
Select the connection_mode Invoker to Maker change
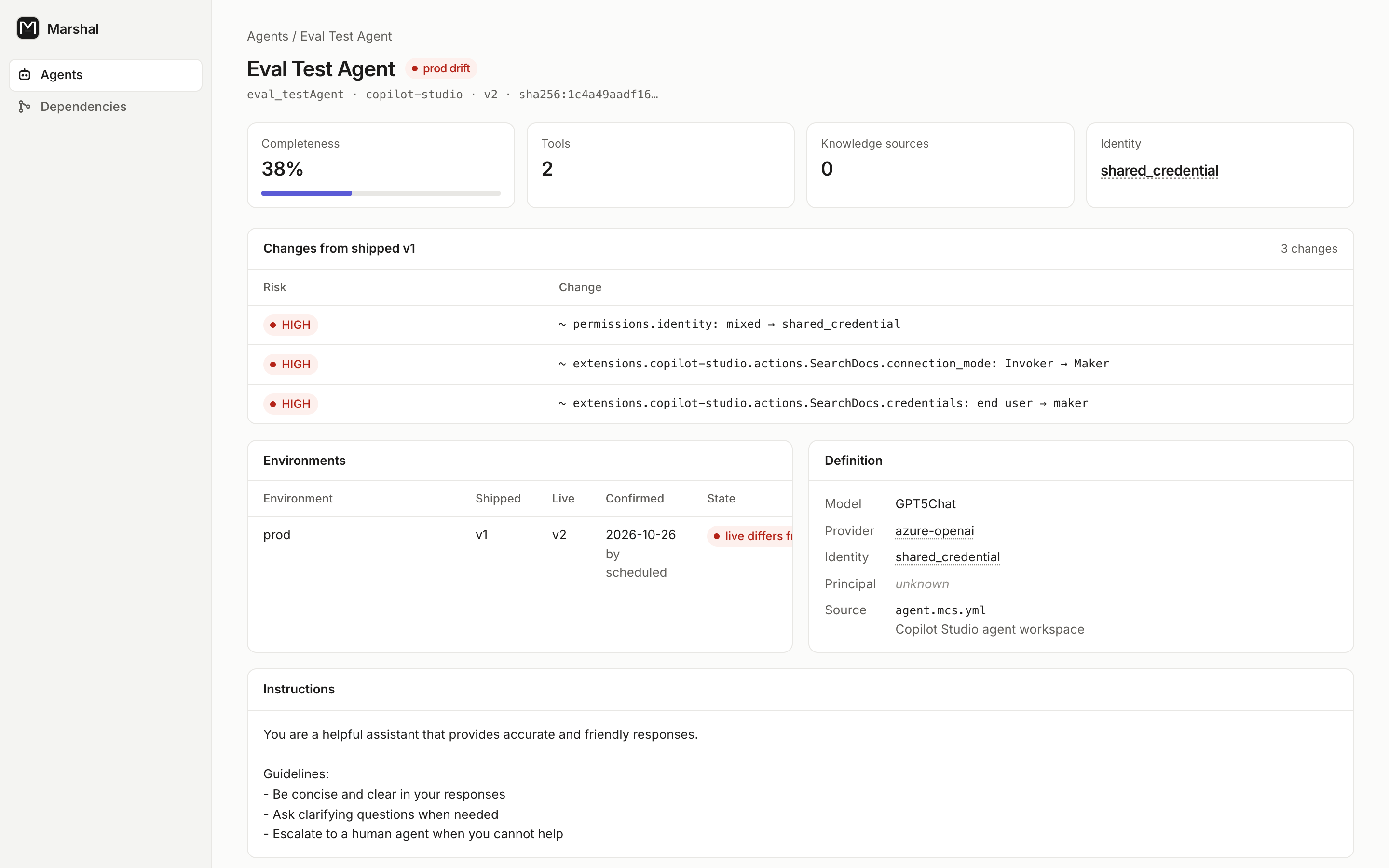tap(834, 364)
